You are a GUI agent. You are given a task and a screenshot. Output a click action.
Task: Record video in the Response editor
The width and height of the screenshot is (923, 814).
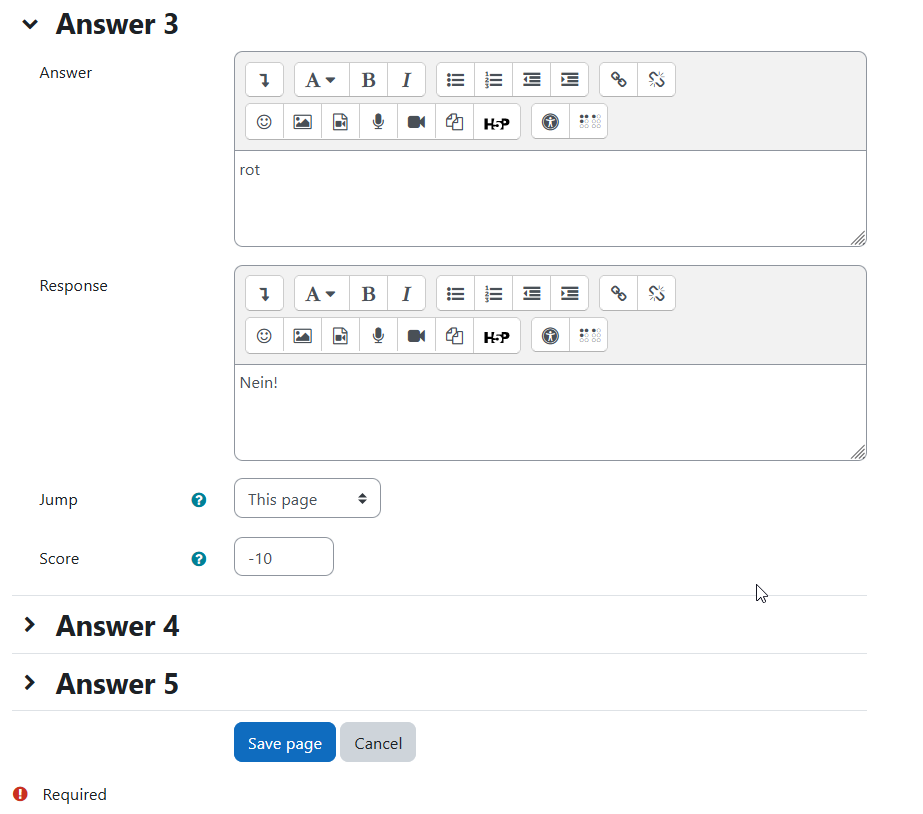[x=416, y=336]
